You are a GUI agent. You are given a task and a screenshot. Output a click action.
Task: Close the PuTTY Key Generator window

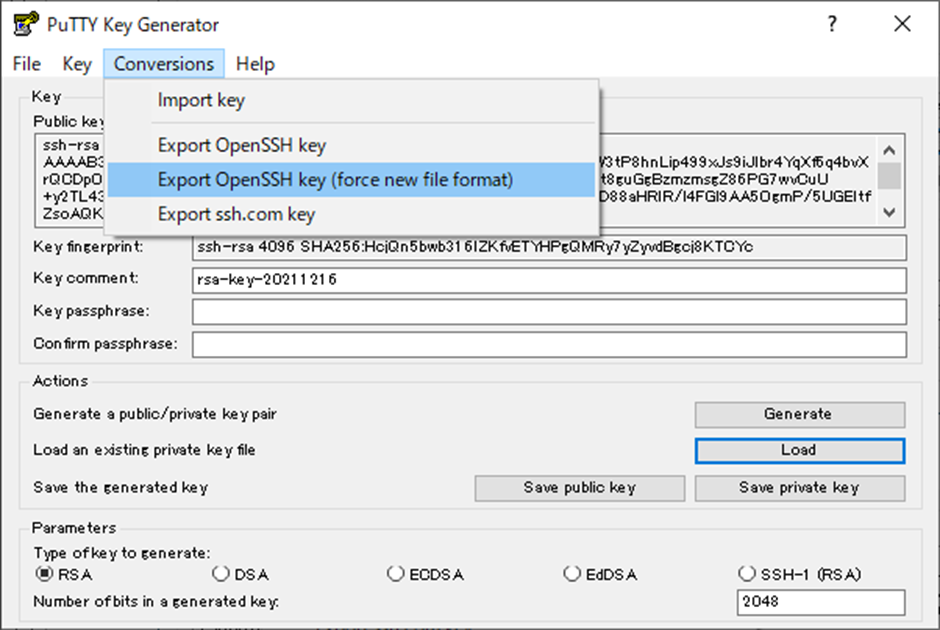click(x=902, y=24)
